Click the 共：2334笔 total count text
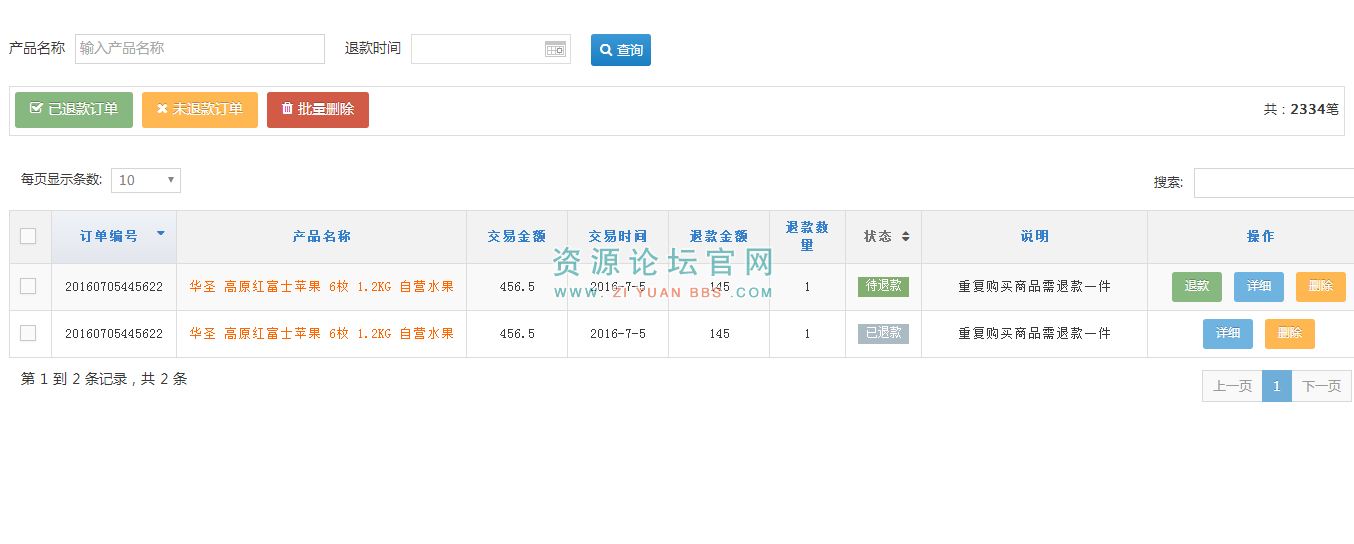 (1301, 110)
